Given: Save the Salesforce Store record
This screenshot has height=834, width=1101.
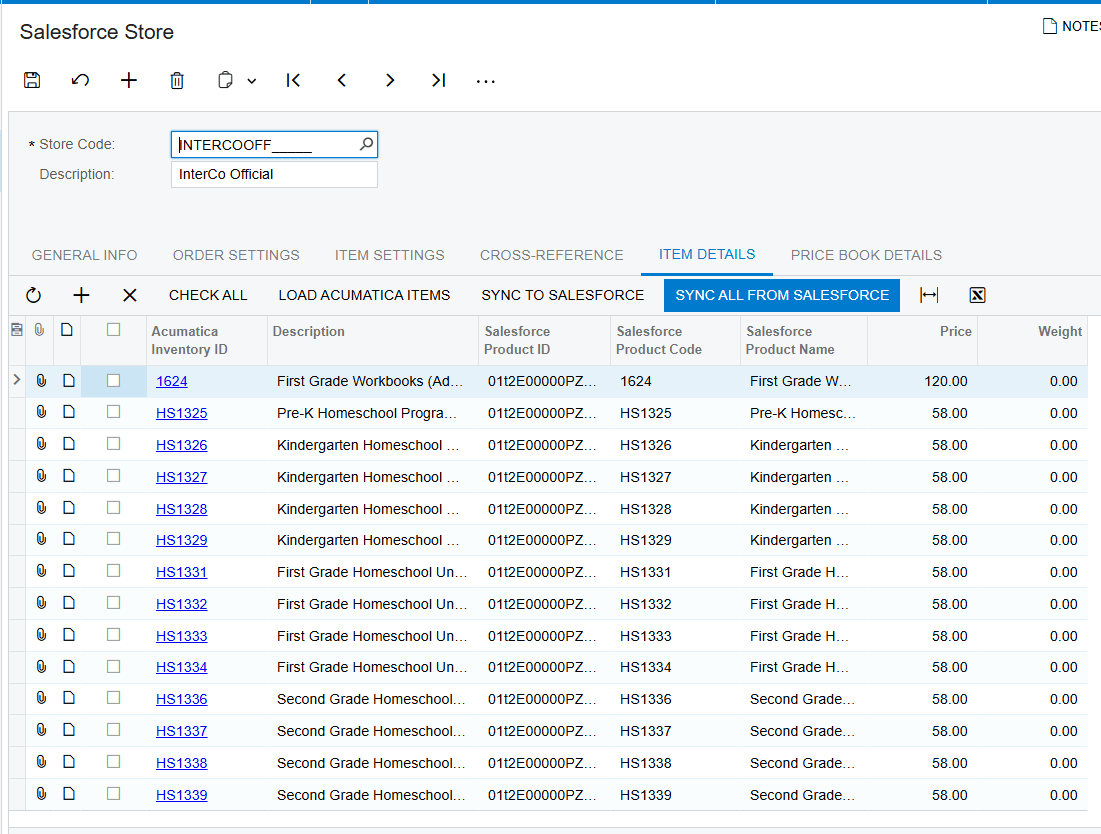Looking at the screenshot, I should click(32, 80).
